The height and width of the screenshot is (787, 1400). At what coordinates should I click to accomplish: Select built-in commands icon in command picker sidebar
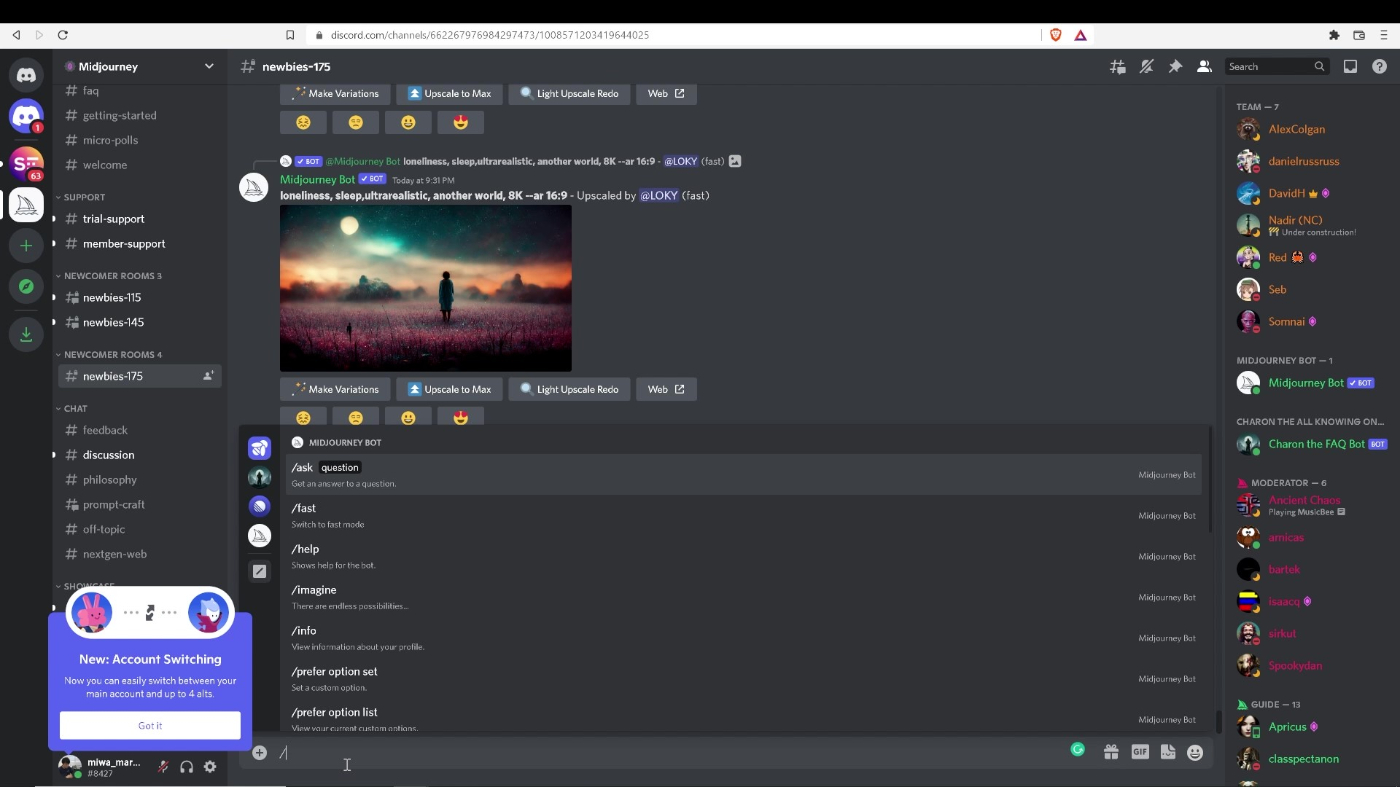(x=259, y=571)
